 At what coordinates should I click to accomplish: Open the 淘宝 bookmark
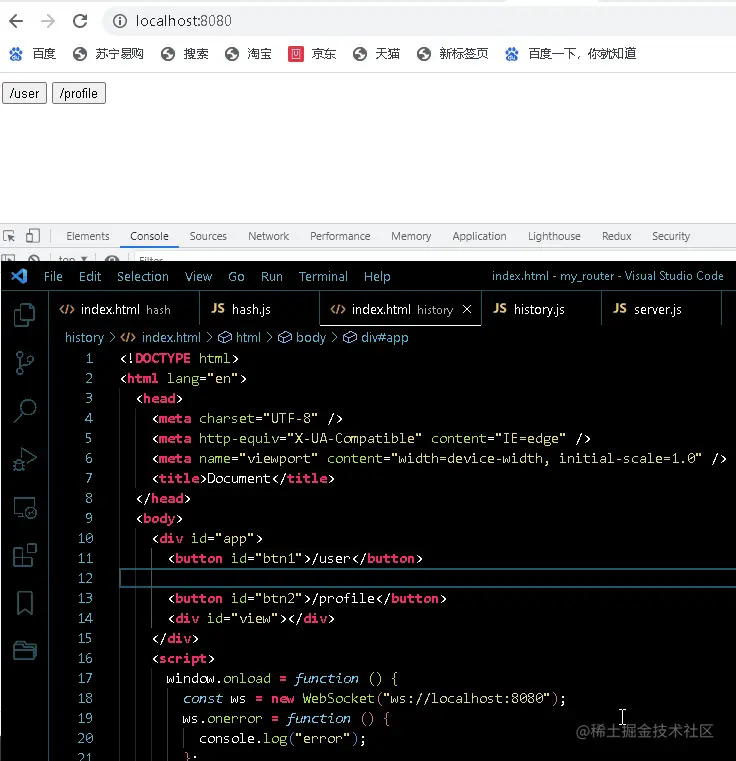click(x=248, y=53)
